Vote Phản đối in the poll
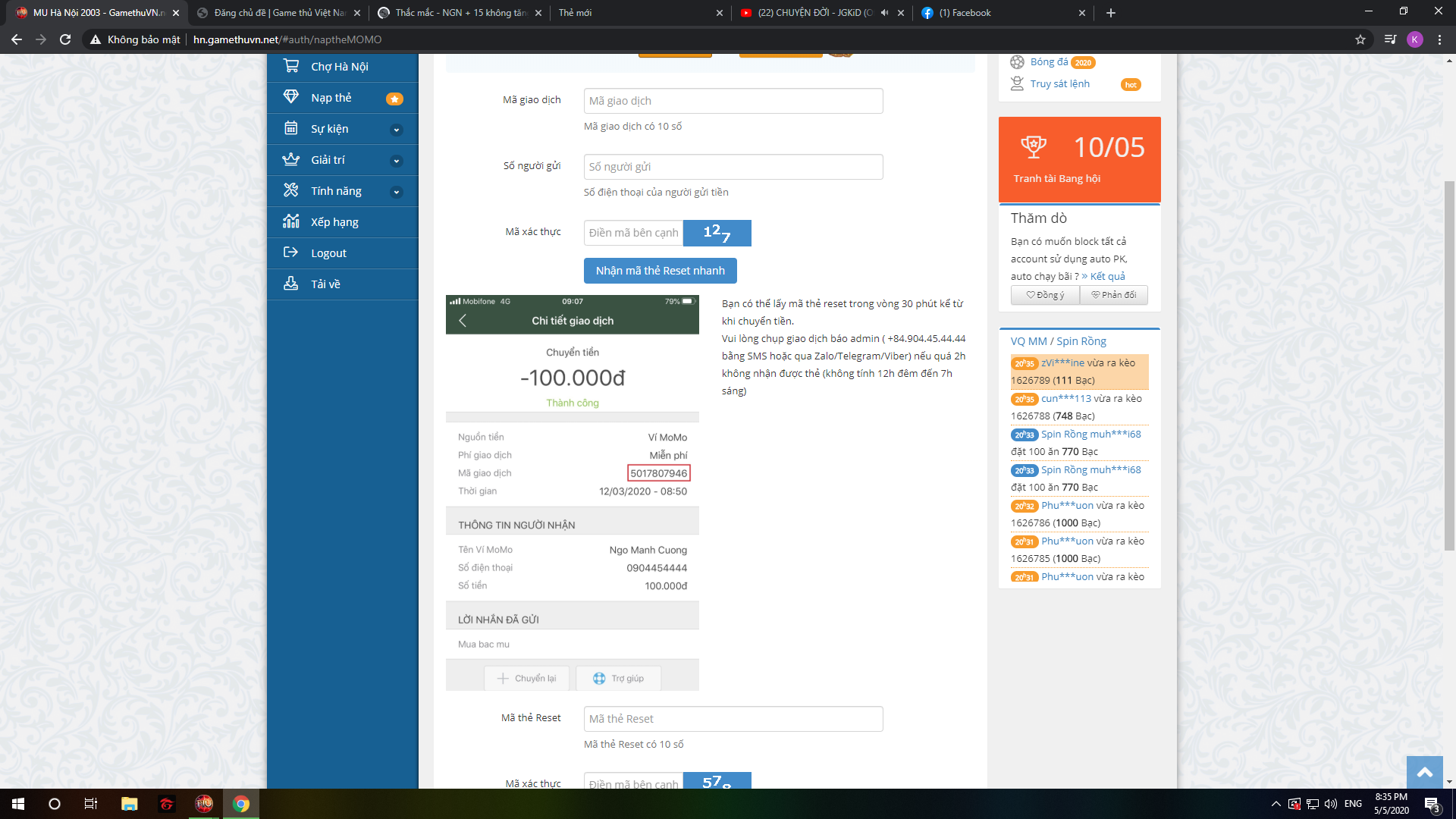This screenshot has height=819, width=1456. (1113, 295)
